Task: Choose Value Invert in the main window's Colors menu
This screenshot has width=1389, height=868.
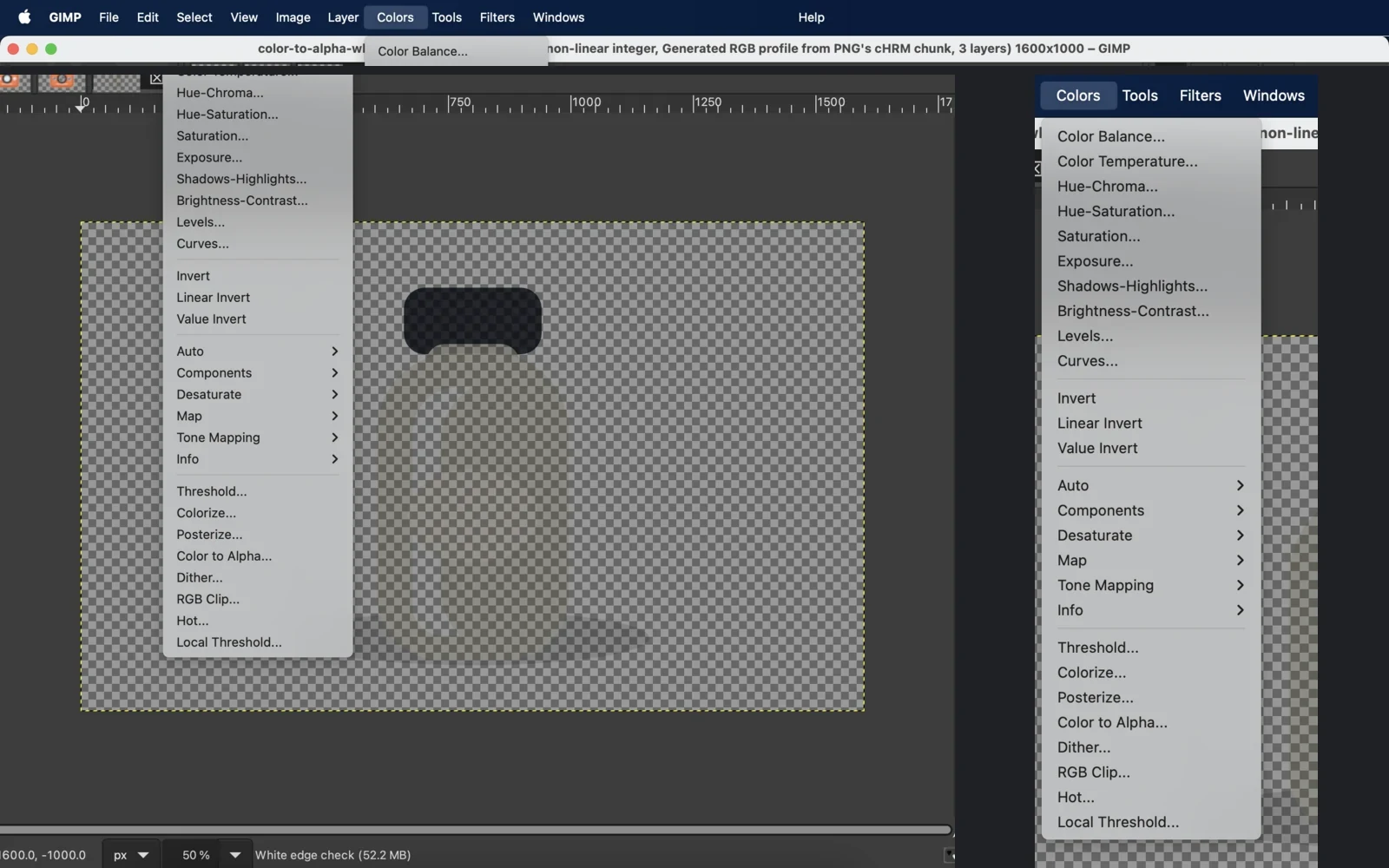Action: pos(258,319)
